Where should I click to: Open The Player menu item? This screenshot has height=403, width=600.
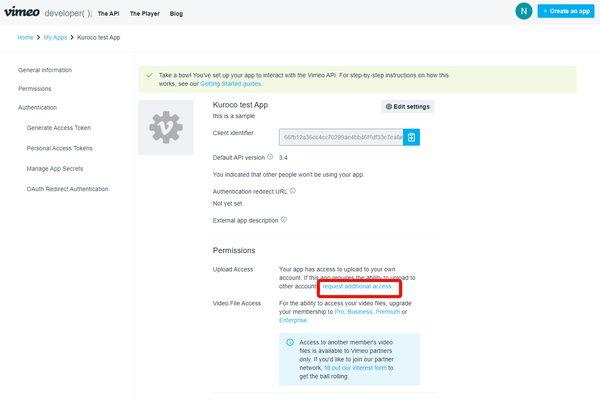(x=145, y=13)
